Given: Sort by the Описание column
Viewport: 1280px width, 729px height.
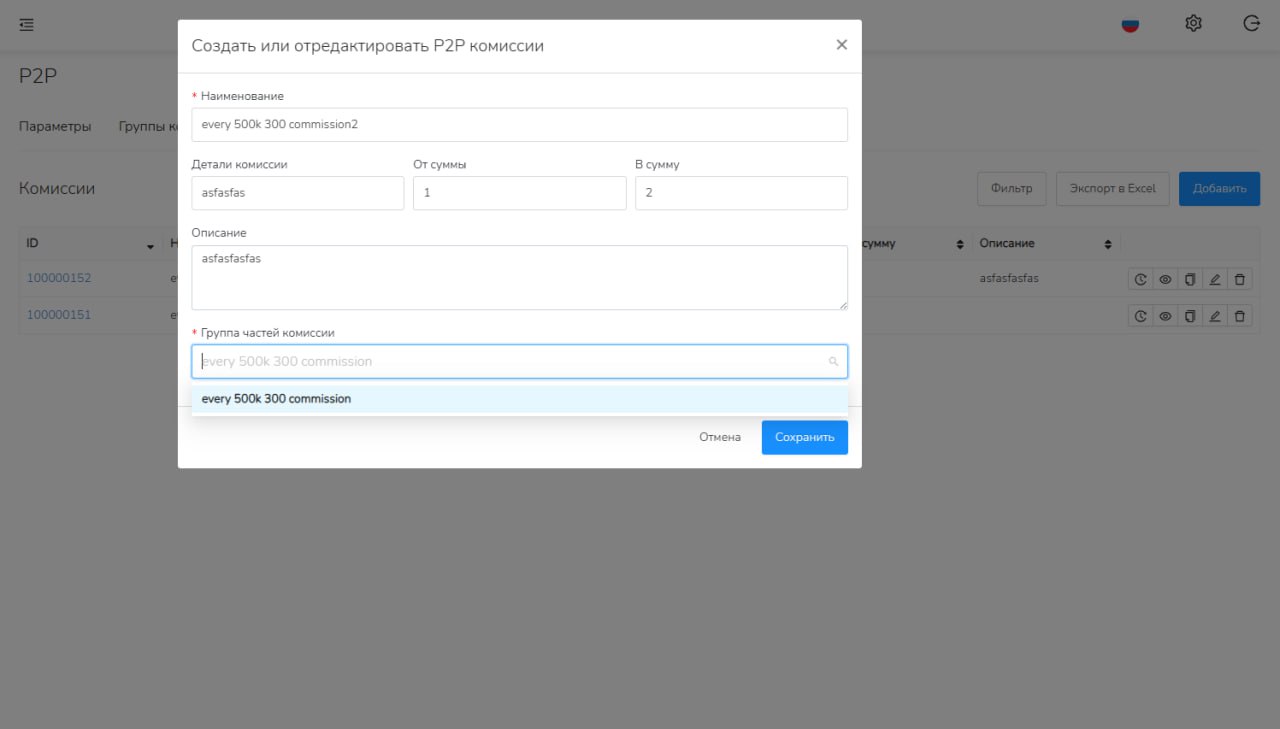Looking at the screenshot, I should tap(1107, 244).
